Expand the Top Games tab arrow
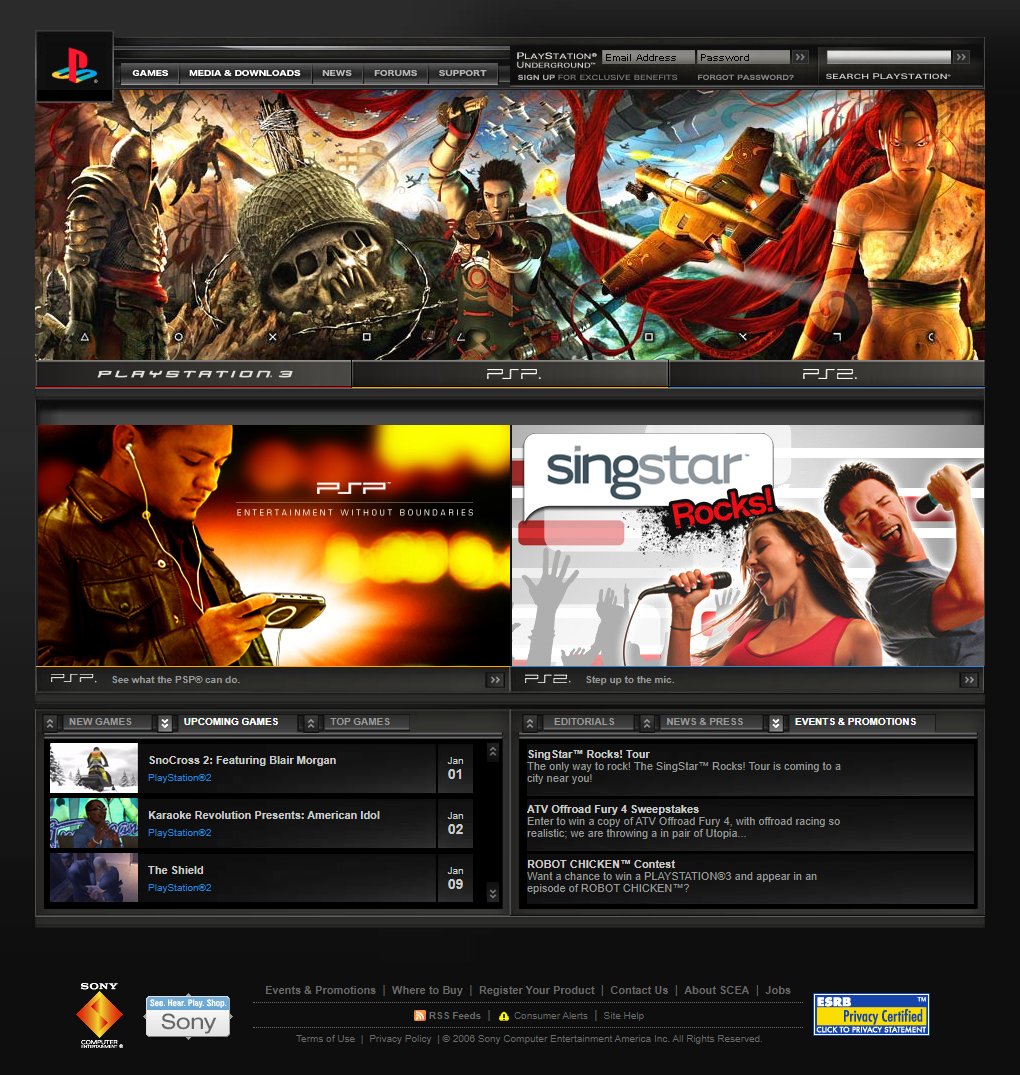1020x1075 pixels. (311, 723)
